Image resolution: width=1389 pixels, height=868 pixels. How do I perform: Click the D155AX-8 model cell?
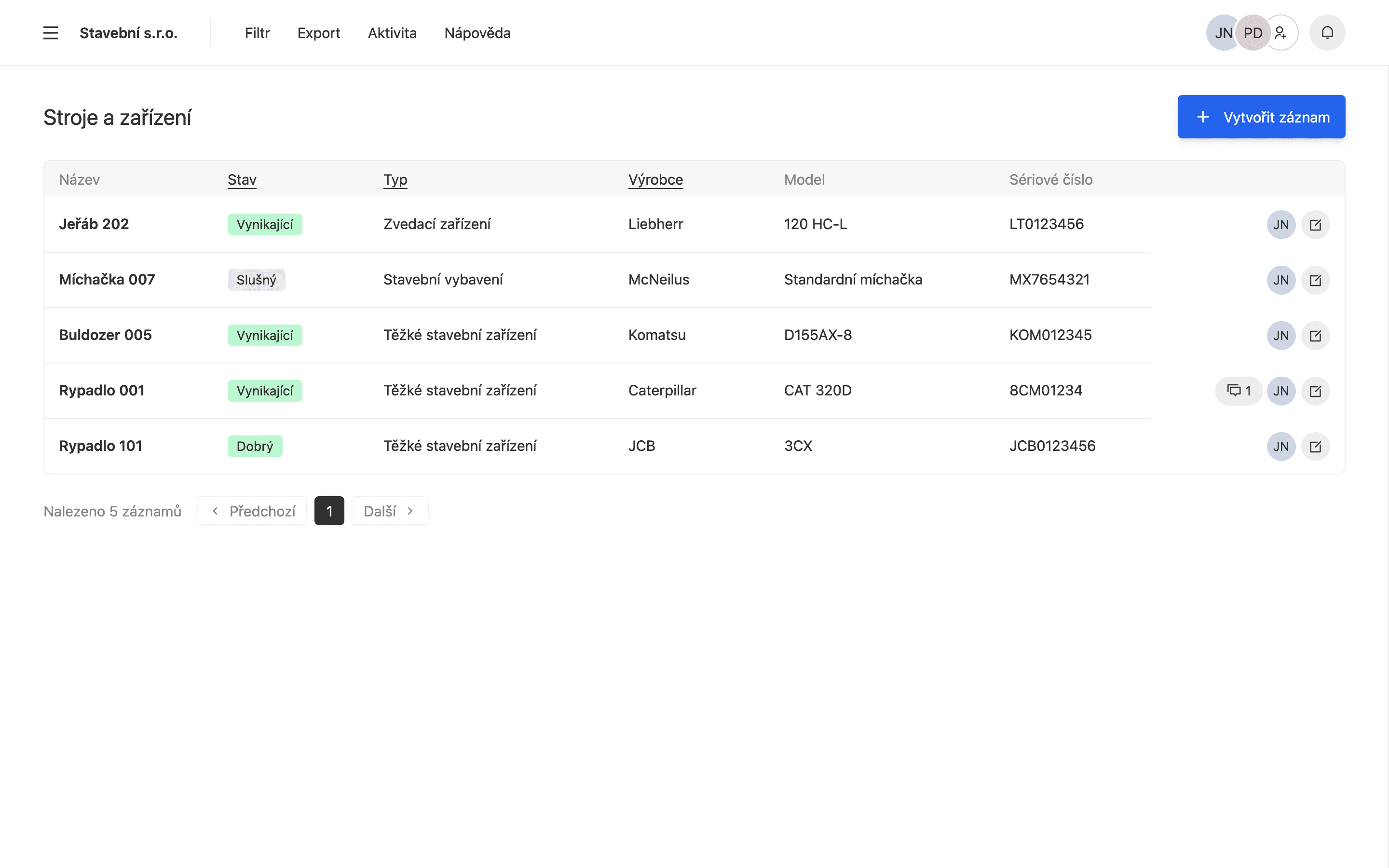tap(817, 335)
